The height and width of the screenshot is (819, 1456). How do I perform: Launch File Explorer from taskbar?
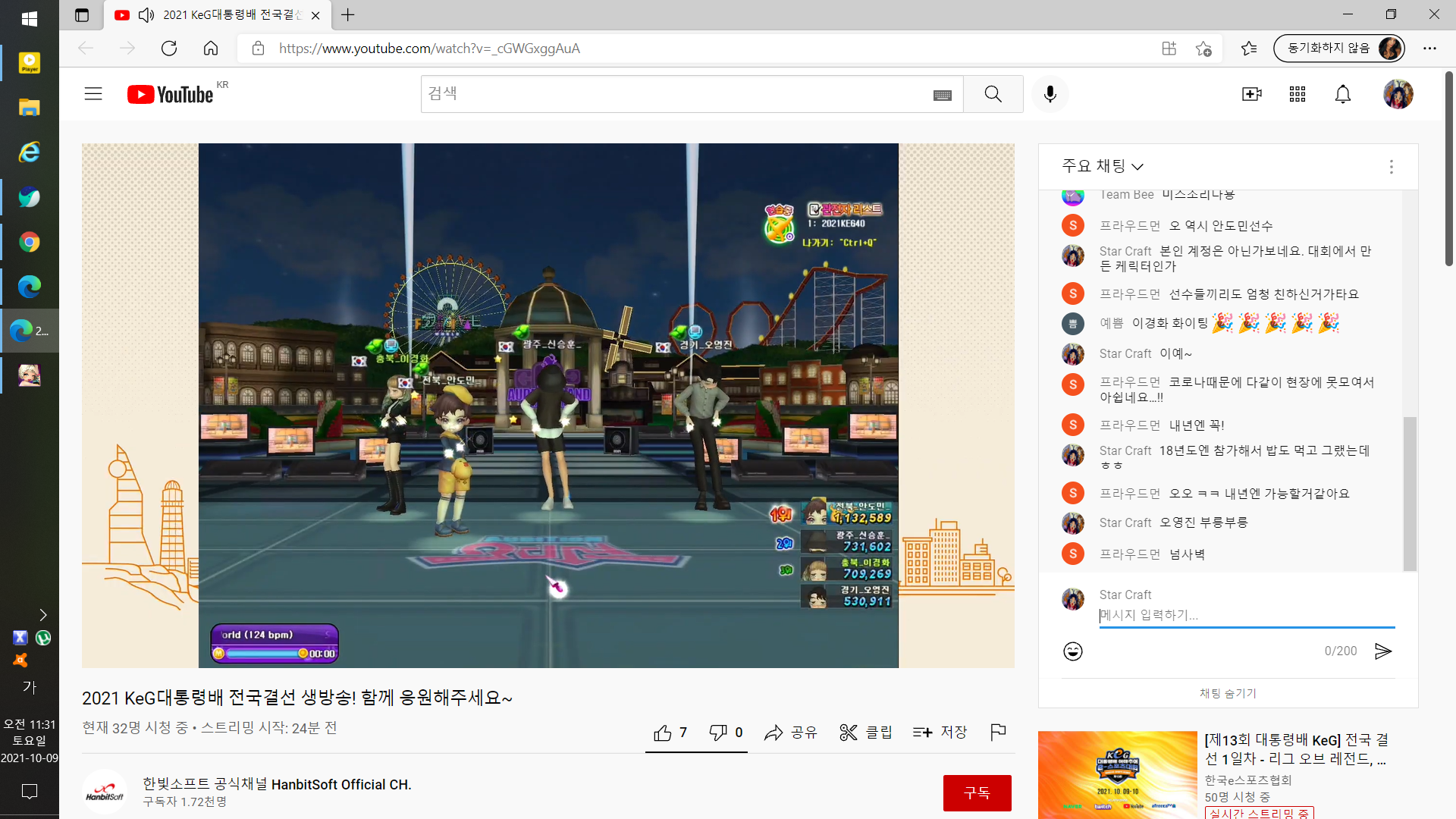click(30, 108)
